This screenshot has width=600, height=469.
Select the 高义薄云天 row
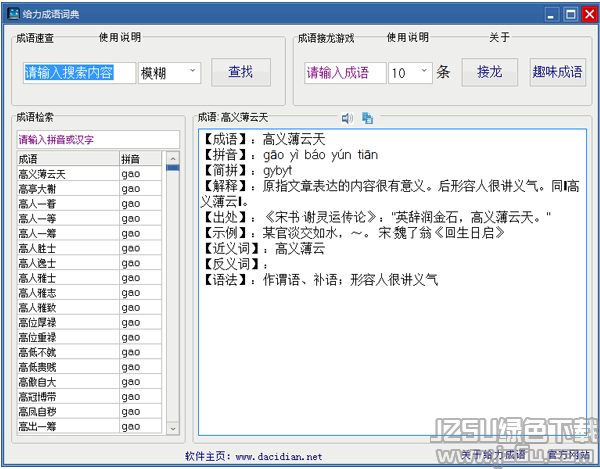[x=90, y=174]
